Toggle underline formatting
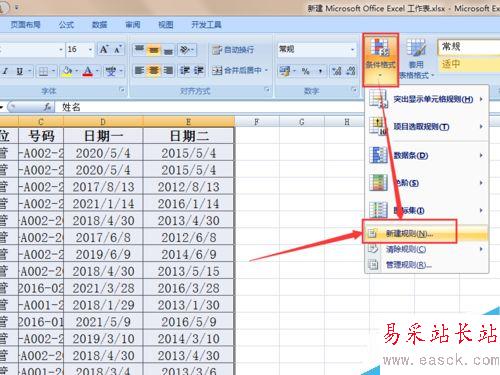Screen dimensions: 500x375 pos(20,71)
